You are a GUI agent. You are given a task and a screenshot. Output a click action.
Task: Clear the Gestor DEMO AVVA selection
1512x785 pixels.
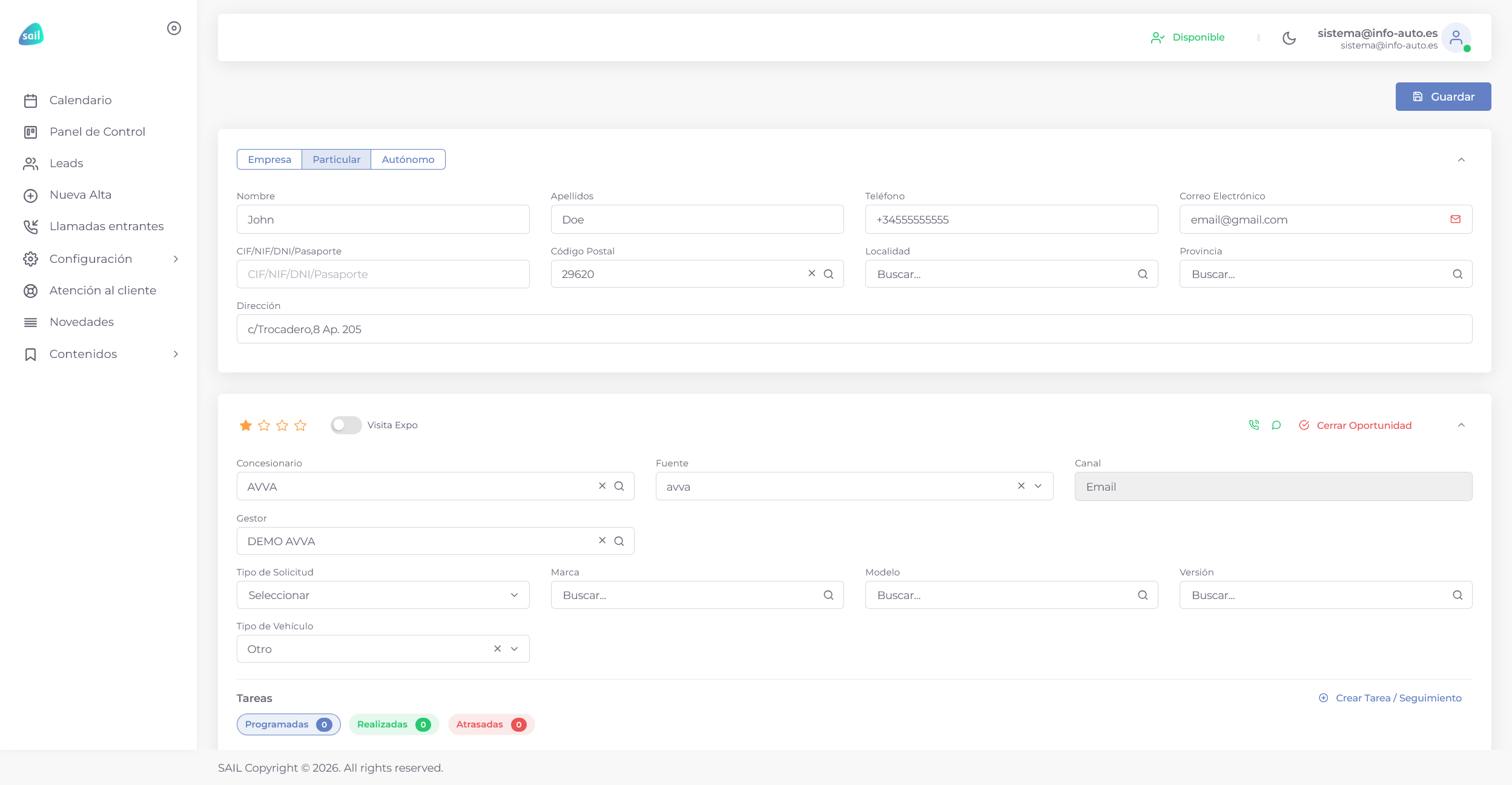coord(602,540)
